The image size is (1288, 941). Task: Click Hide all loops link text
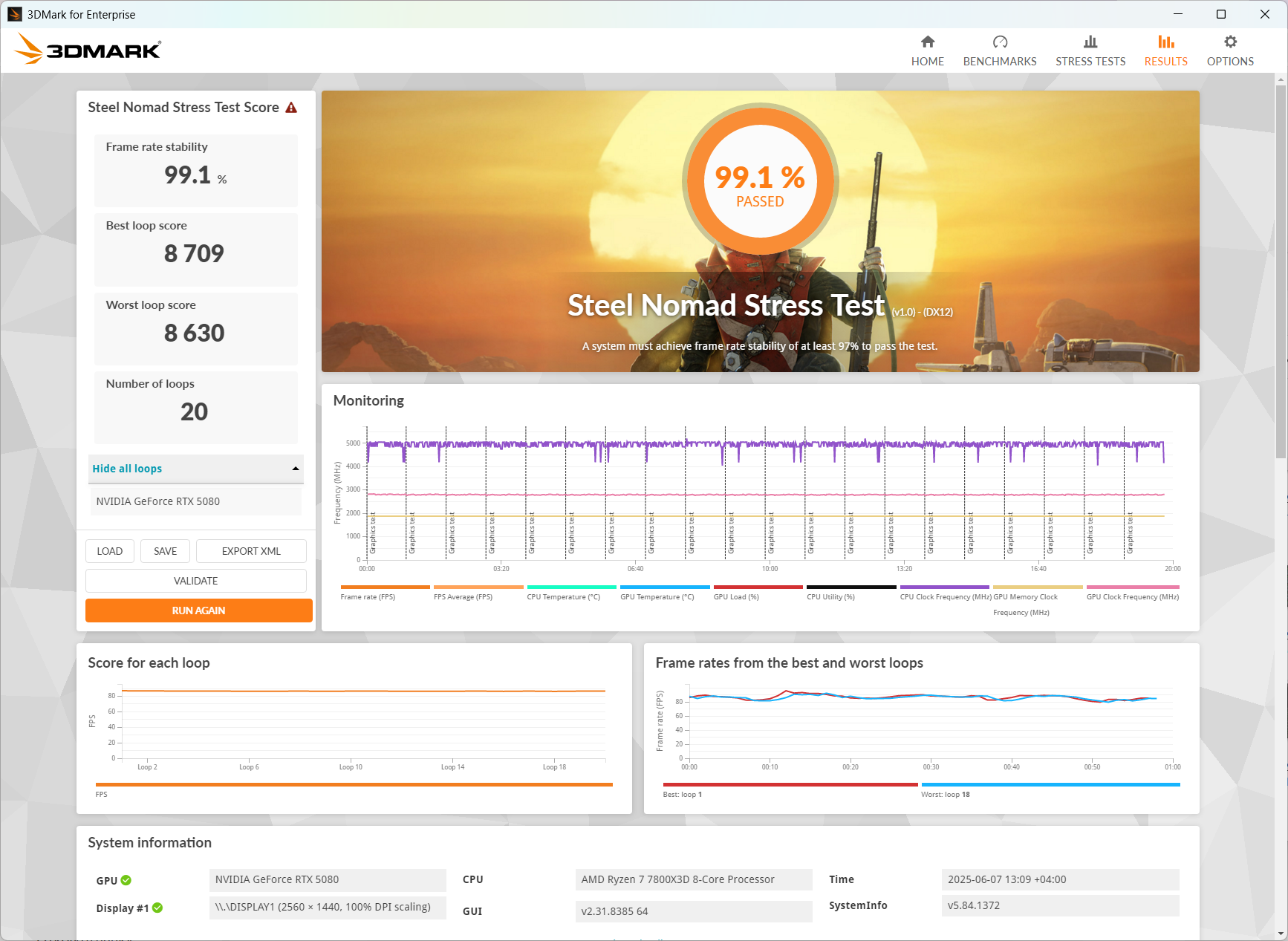[x=127, y=469]
